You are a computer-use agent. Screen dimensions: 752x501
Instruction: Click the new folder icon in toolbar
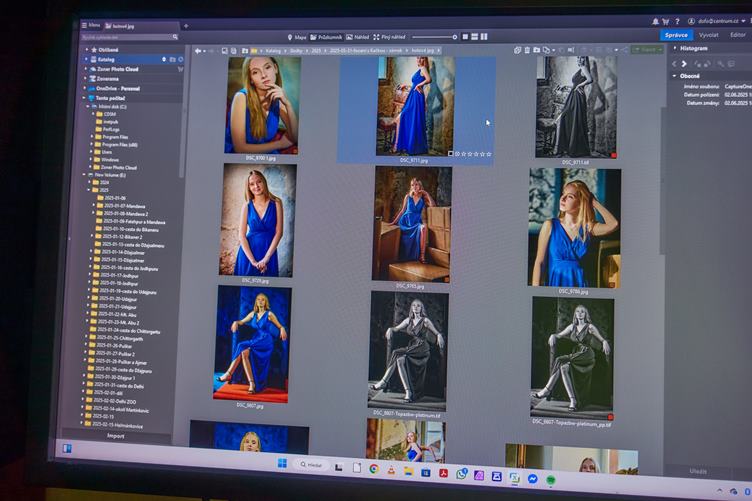[537, 50]
